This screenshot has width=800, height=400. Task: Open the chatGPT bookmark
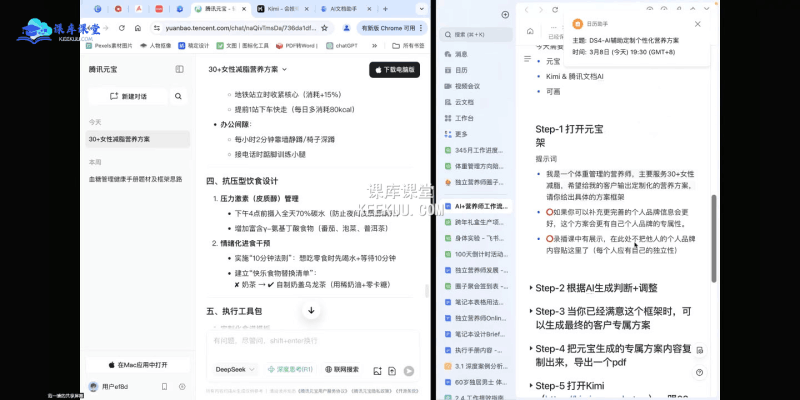(342, 45)
